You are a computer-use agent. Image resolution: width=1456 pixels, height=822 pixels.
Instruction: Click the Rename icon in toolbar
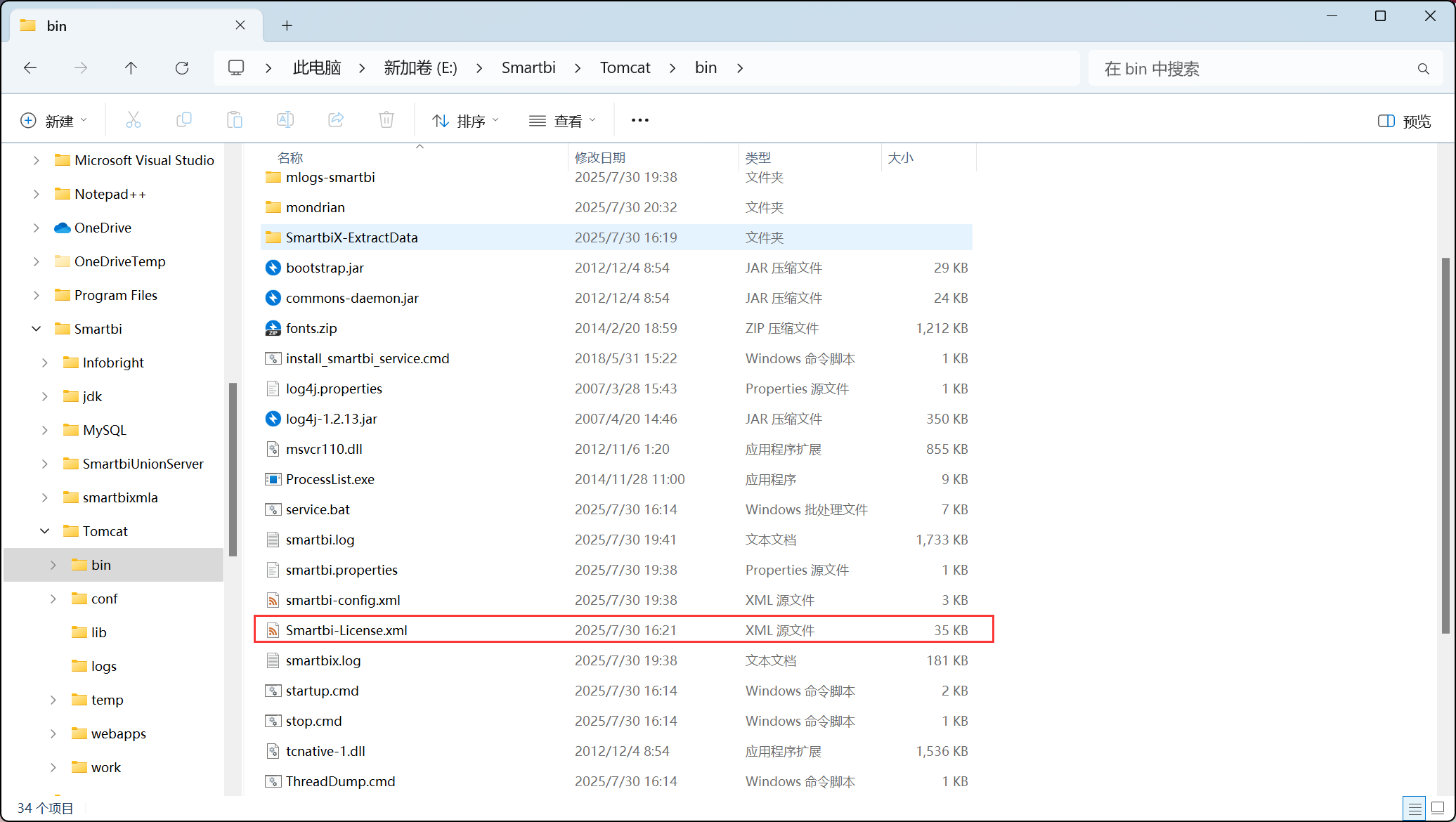click(285, 120)
